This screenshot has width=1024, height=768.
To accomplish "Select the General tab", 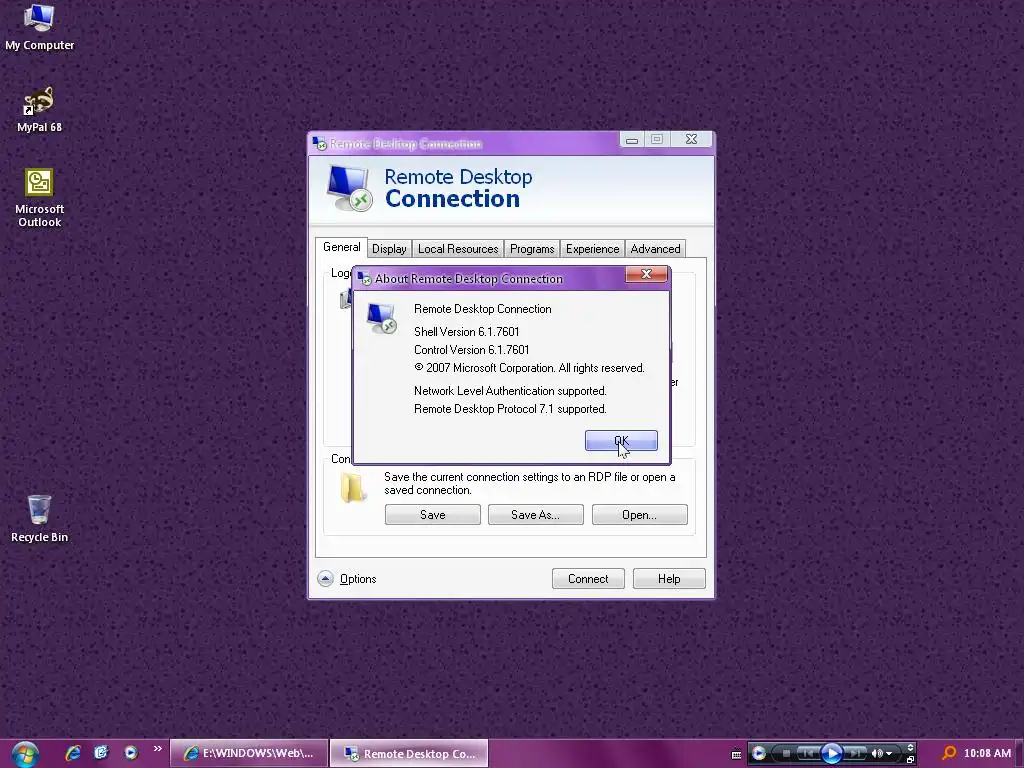I will click(342, 247).
